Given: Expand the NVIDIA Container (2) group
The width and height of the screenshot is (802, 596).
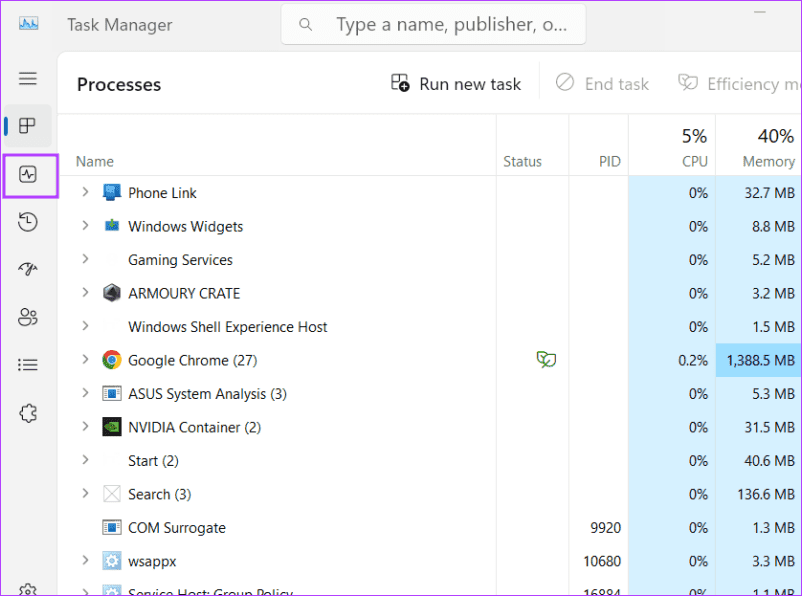Looking at the screenshot, I should (85, 427).
